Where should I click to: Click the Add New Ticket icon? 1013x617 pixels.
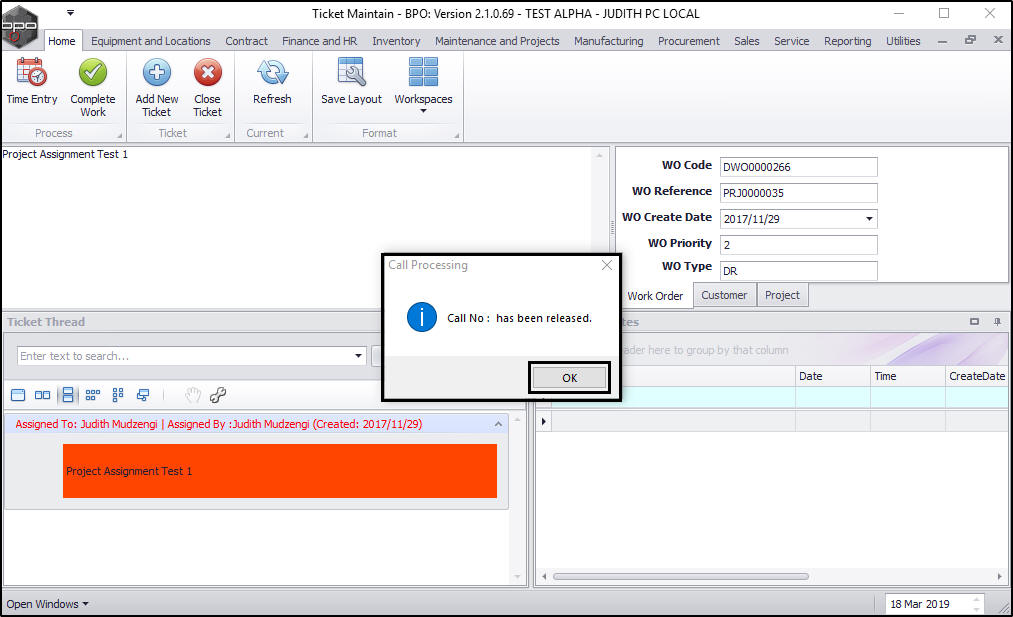pyautogui.click(x=157, y=72)
